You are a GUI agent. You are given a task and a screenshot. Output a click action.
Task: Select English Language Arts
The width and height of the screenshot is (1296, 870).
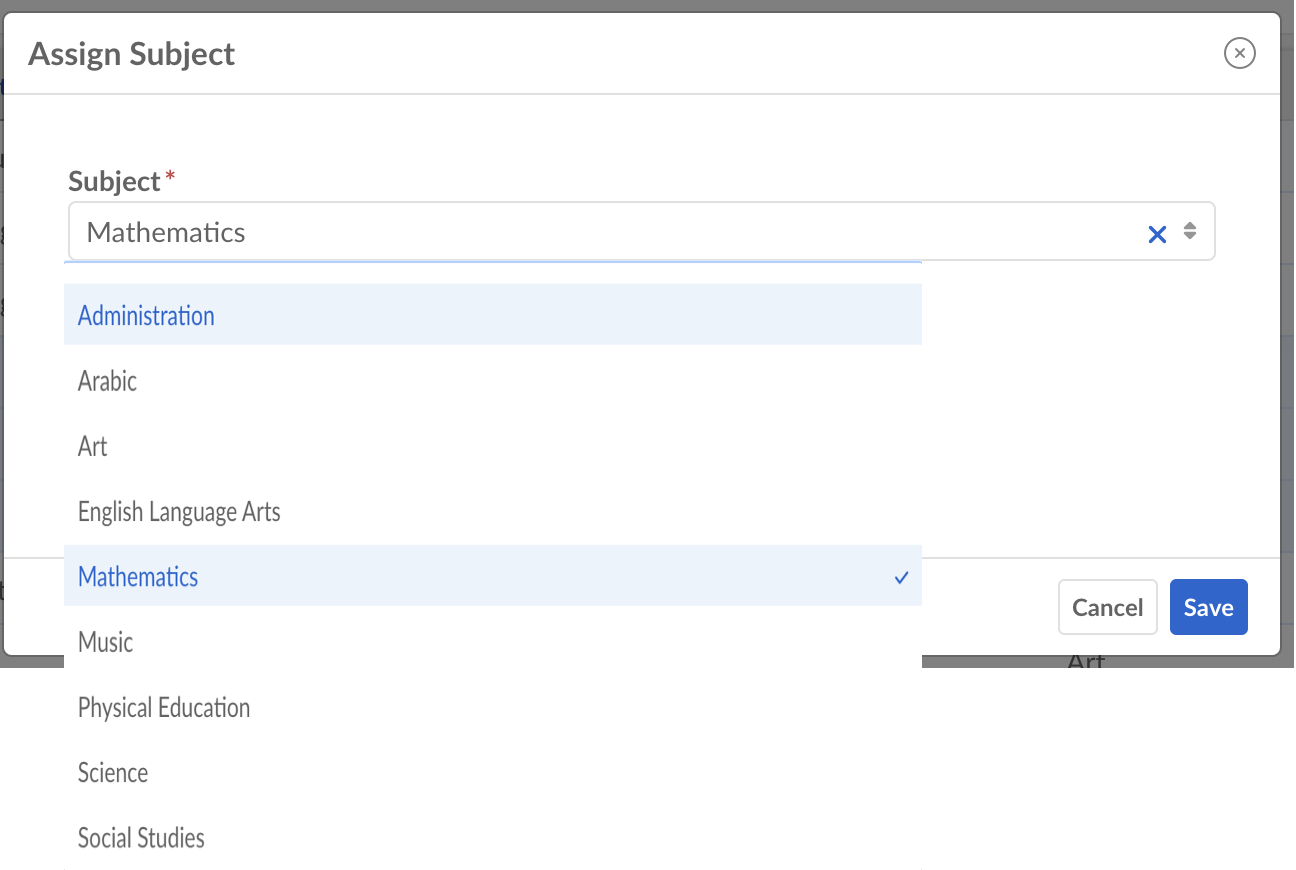179,512
